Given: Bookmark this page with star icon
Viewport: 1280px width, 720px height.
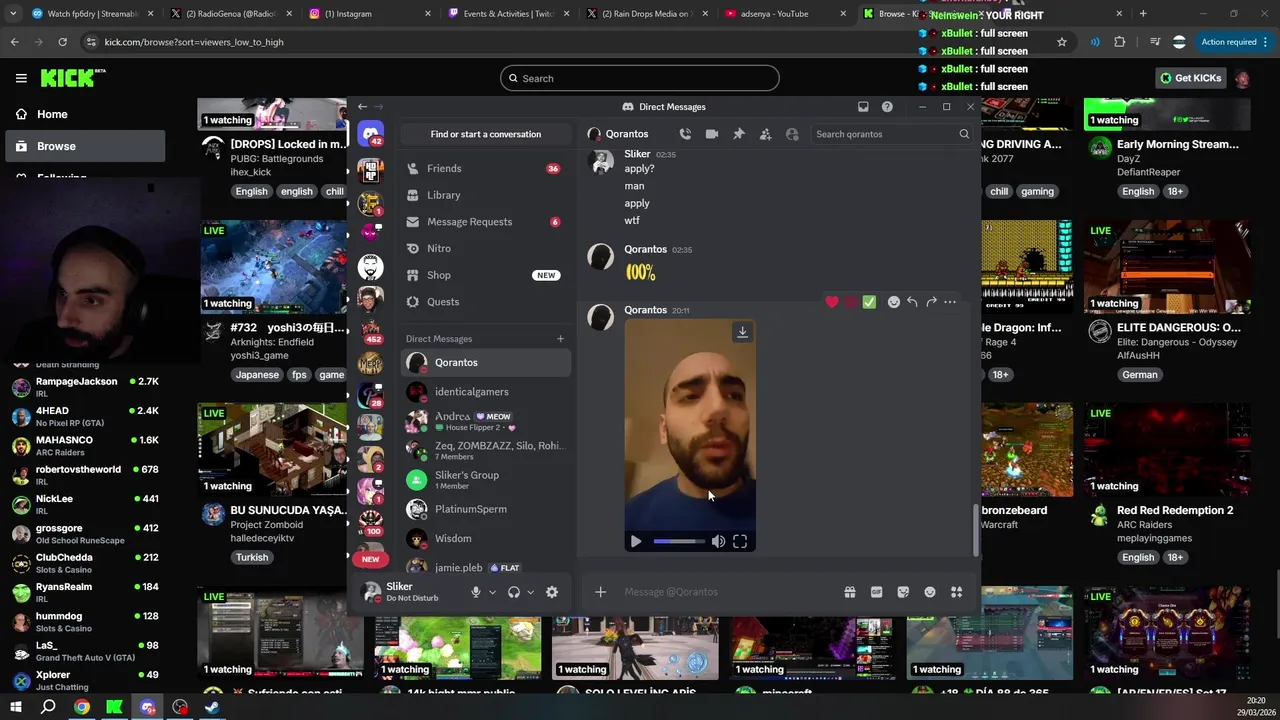Looking at the screenshot, I should pos(1062,42).
